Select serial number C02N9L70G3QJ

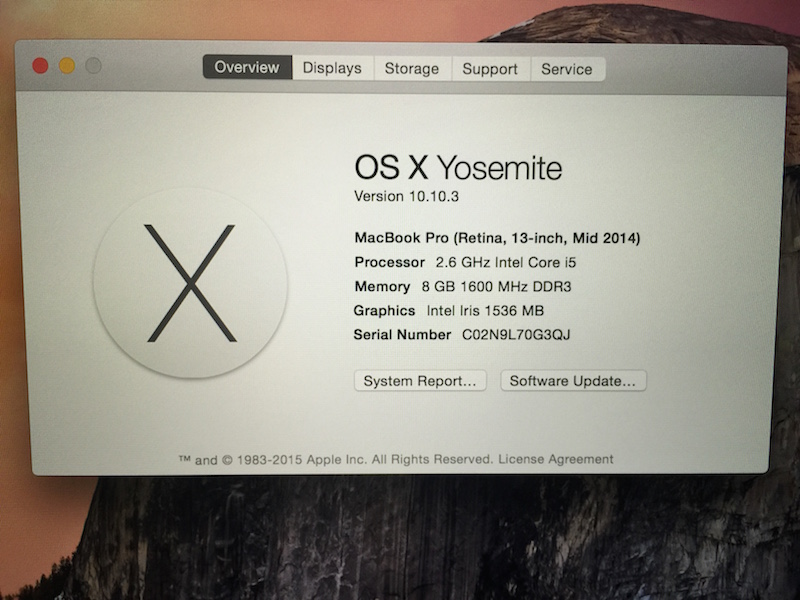(516, 335)
